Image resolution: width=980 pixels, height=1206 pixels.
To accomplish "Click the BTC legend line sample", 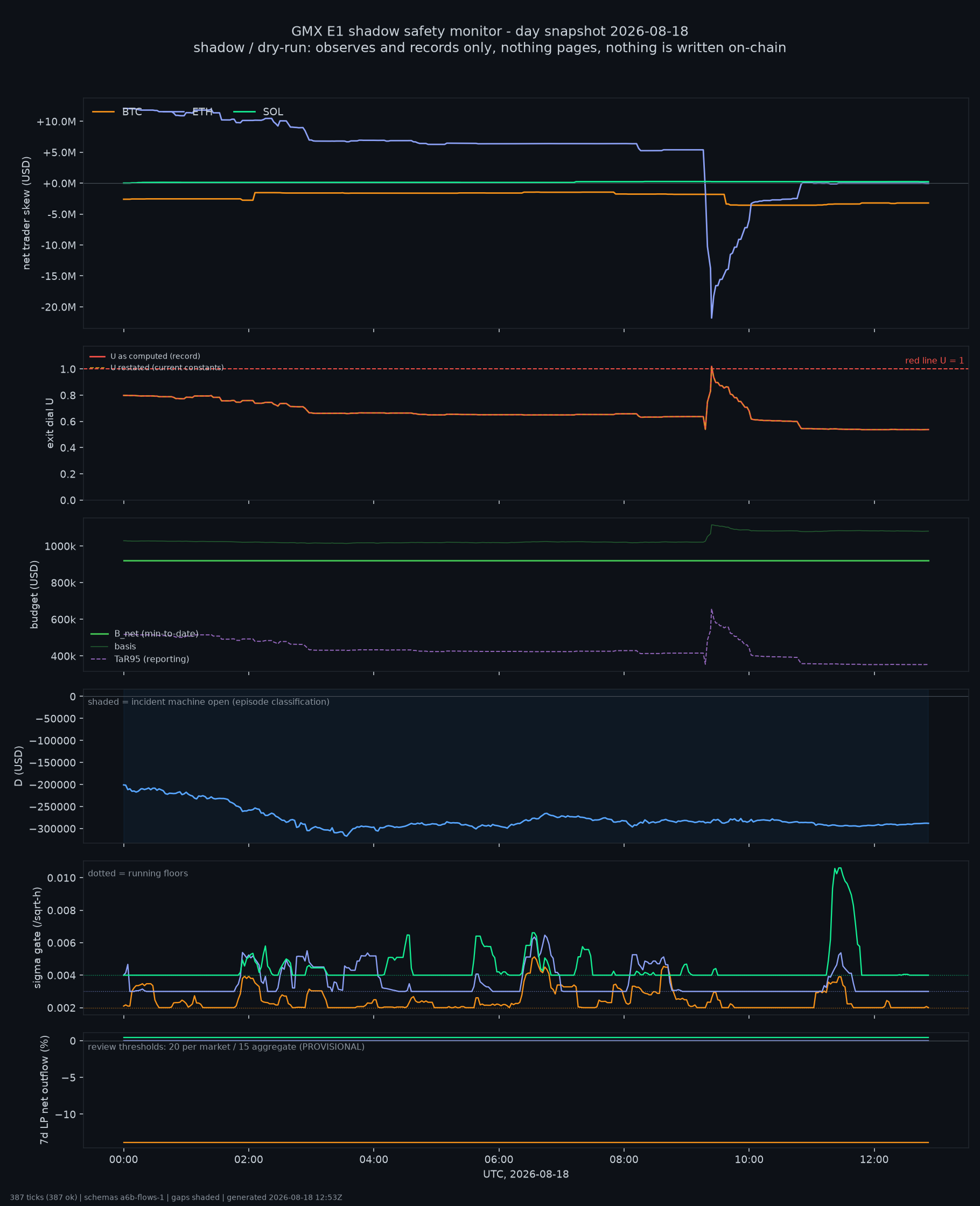I will click(x=103, y=112).
